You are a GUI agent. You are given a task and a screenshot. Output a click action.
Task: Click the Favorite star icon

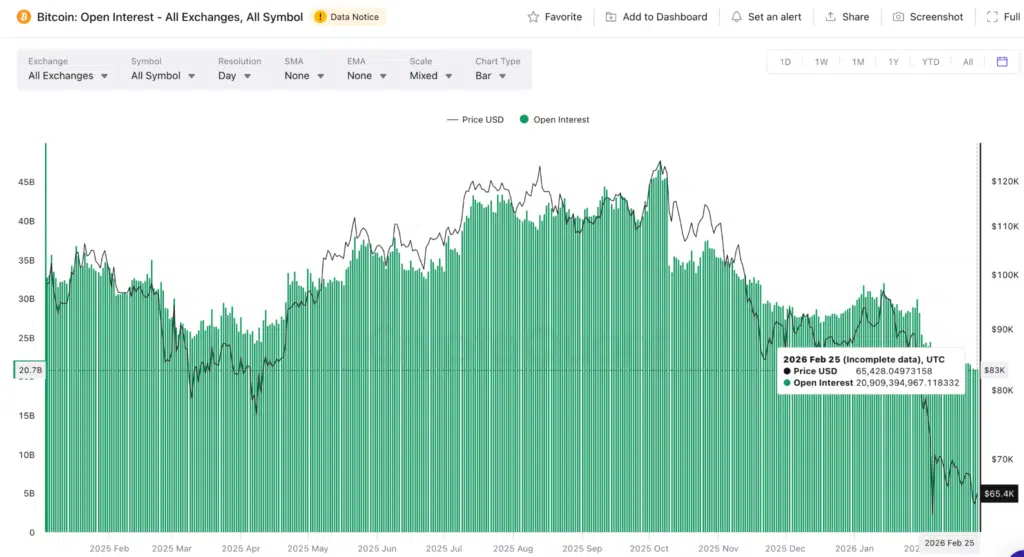pos(534,17)
